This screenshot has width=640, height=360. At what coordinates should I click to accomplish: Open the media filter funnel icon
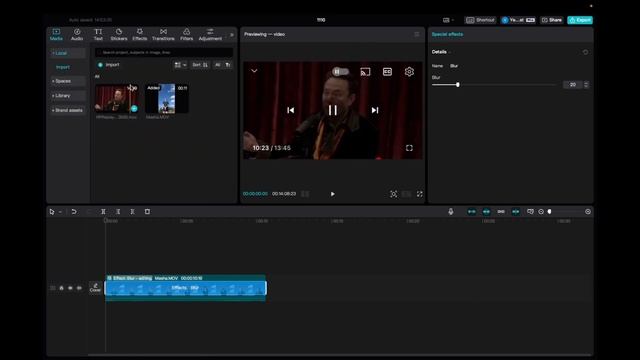[x=228, y=65]
